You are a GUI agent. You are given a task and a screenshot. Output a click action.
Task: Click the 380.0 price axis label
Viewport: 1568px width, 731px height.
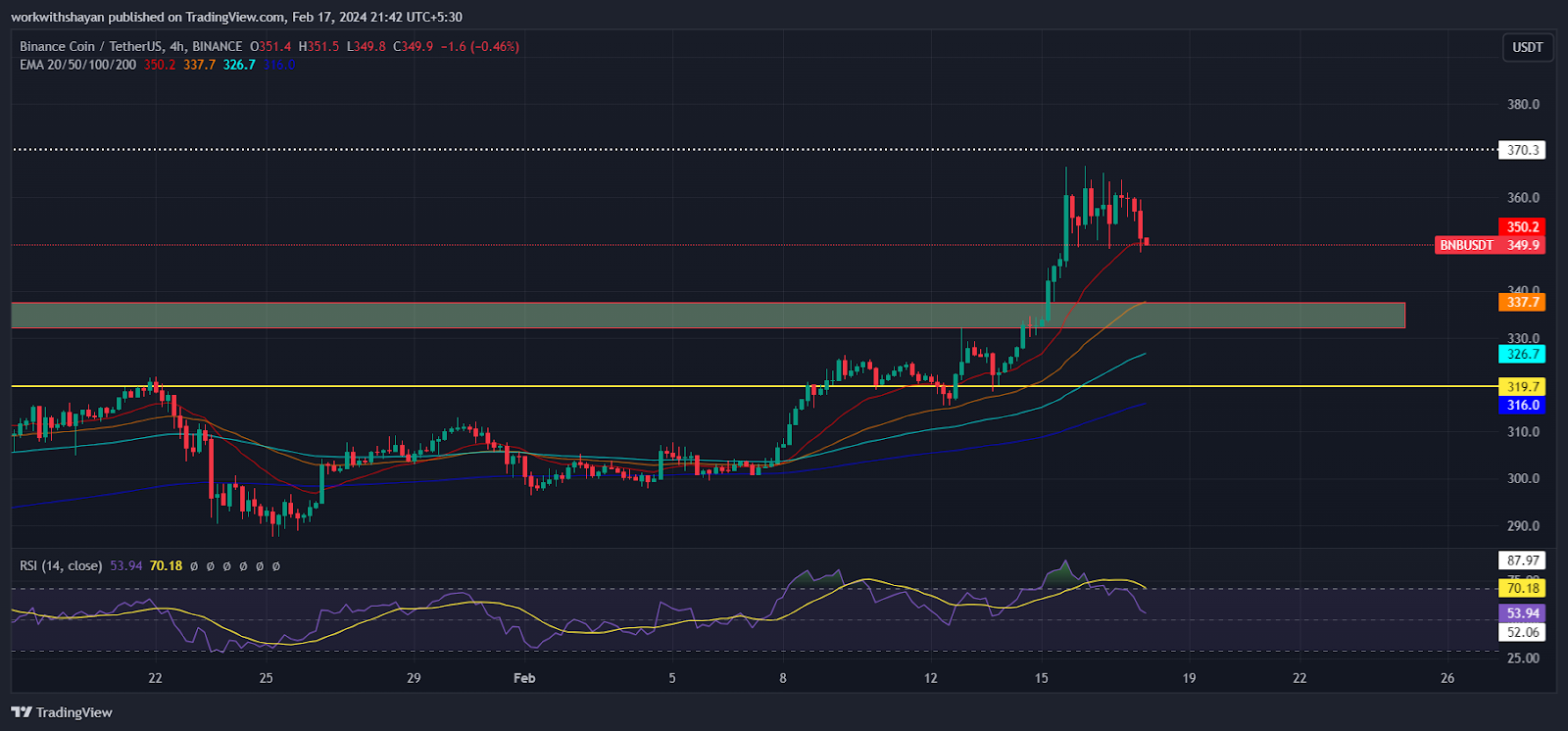(x=1523, y=104)
